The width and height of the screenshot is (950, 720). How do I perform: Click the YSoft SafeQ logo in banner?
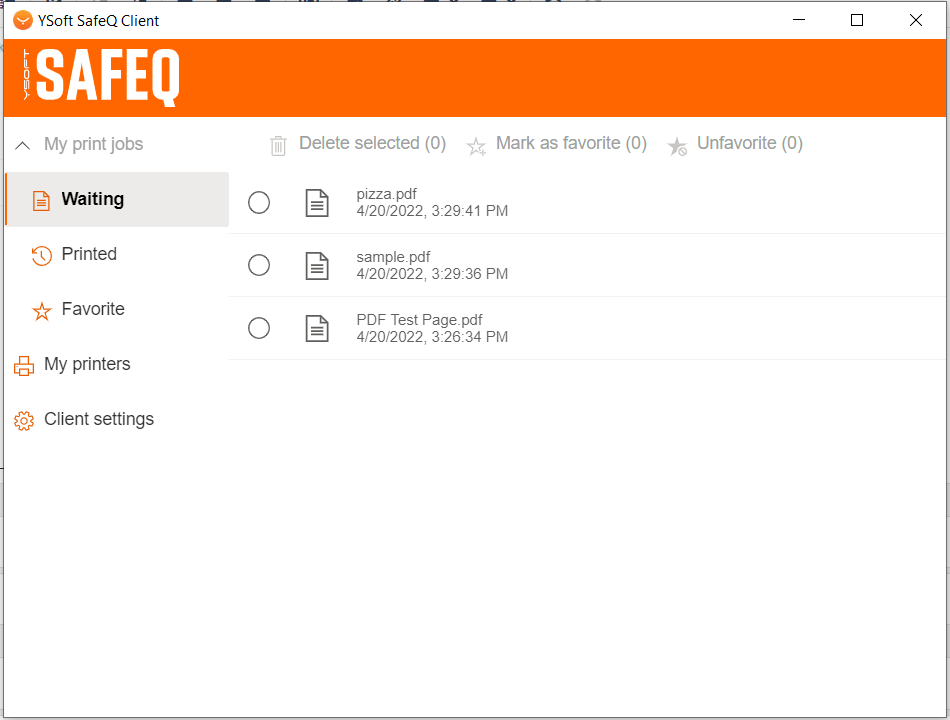click(101, 77)
